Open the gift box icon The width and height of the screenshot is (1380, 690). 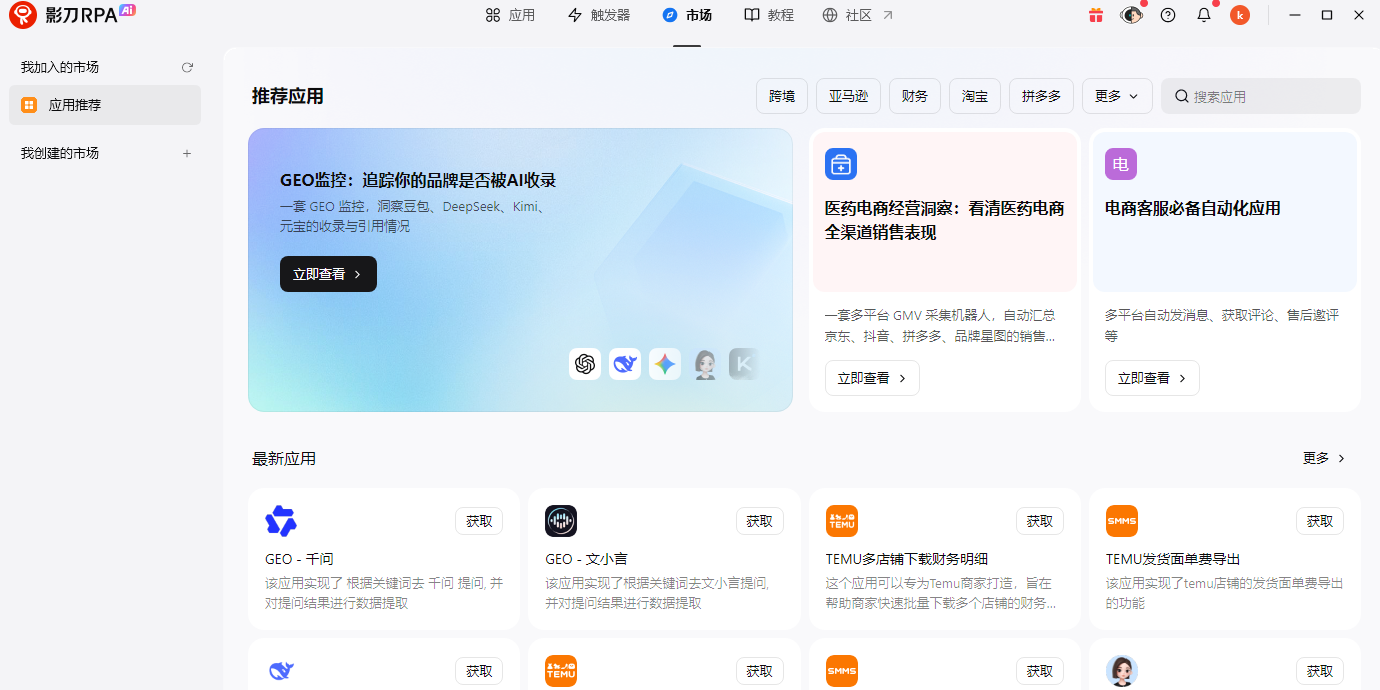coord(1096,15)
